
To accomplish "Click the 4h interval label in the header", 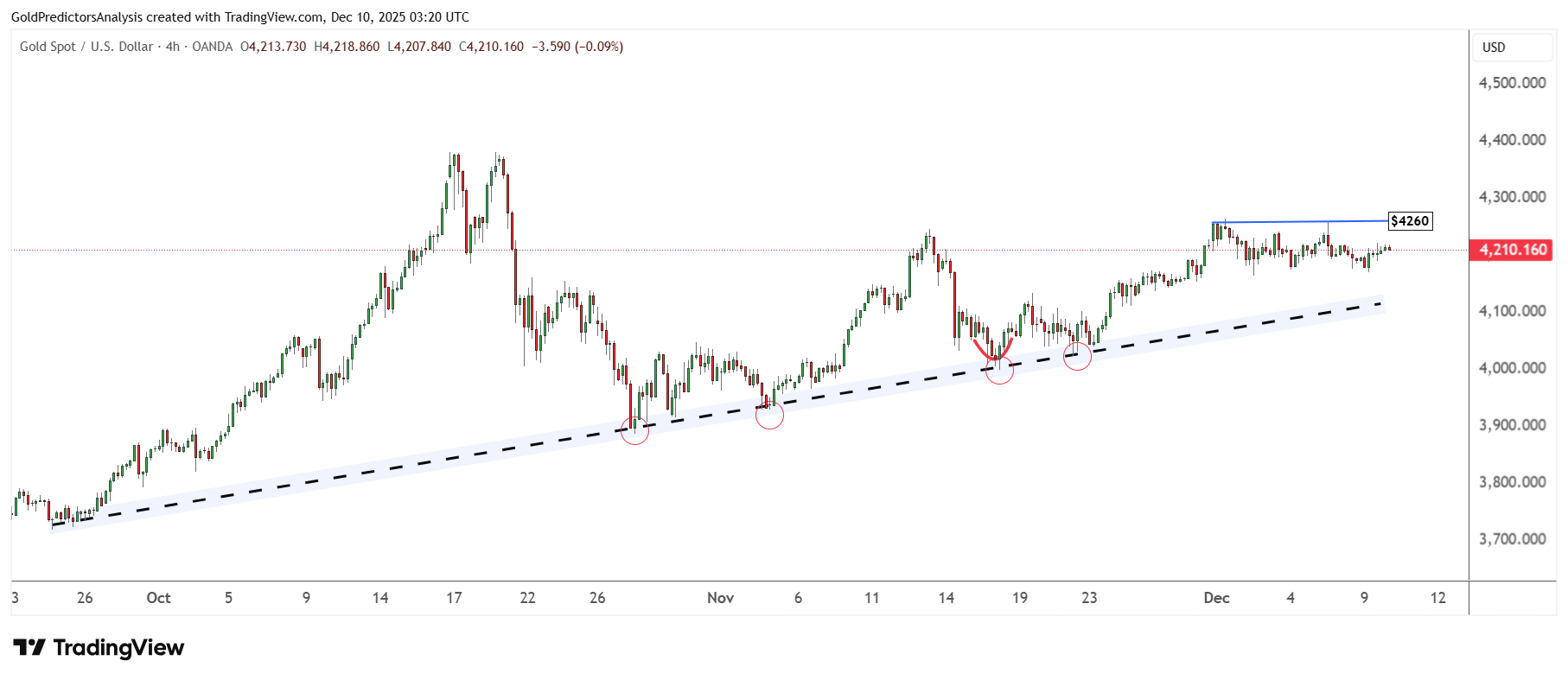I will tap(173, 47).
